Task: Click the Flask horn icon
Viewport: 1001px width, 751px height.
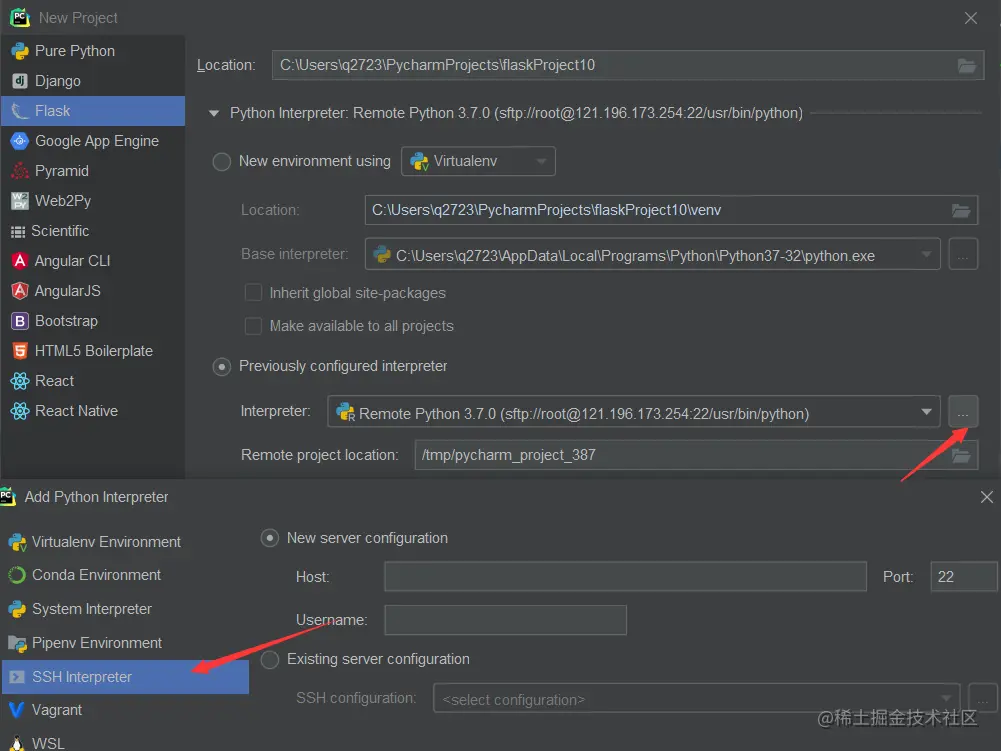Action: point(20,111)
